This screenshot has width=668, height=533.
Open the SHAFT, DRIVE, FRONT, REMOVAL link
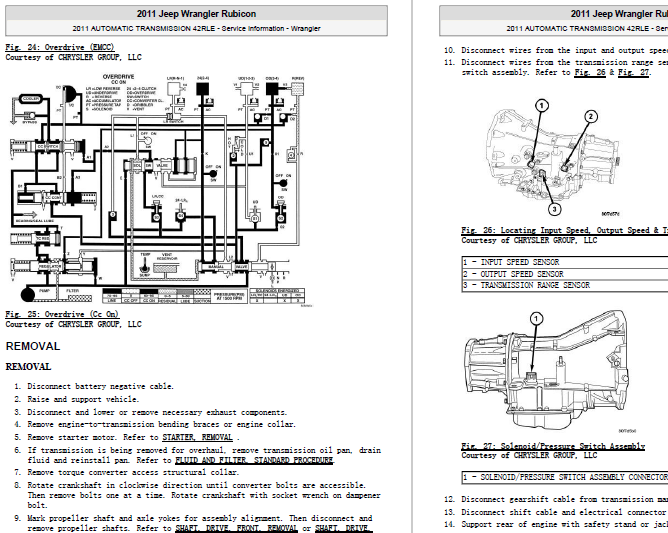(x=236, y=529)
